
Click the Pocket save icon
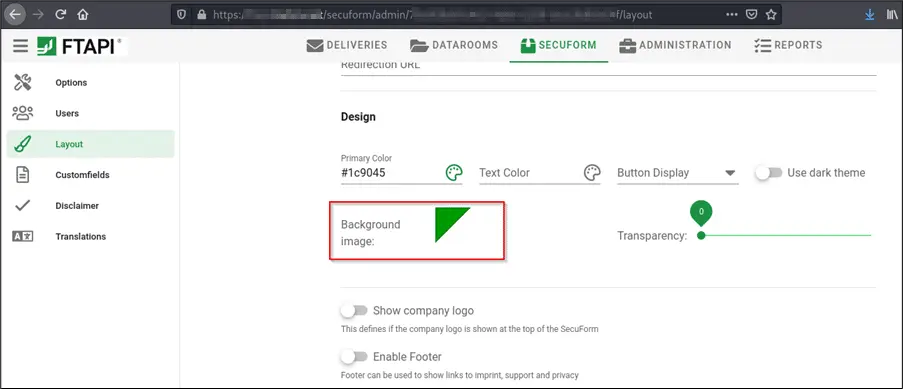click(x=752, y=14)
